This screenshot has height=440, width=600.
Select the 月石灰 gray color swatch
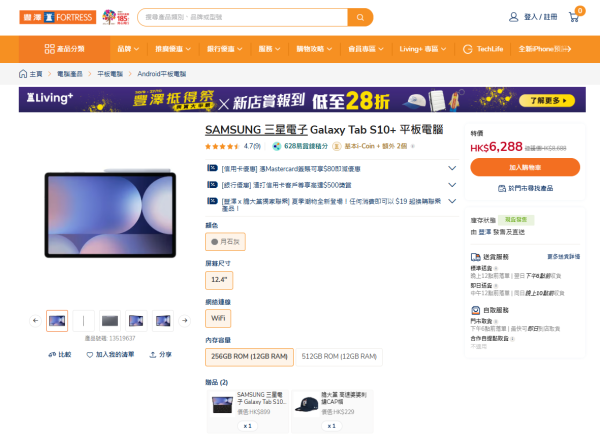[x=225, y=242]
